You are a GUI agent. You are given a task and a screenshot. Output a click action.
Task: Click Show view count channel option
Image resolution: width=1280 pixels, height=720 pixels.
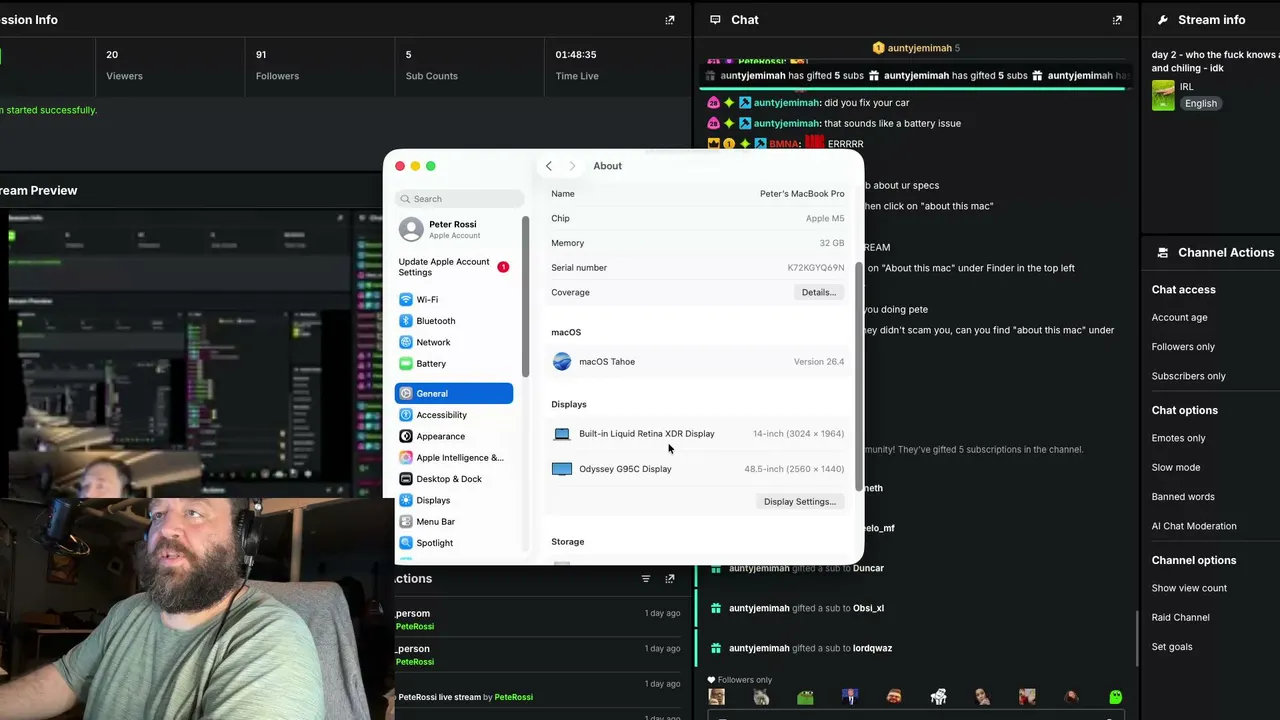pyautogui.click(x=1189, y=588)
